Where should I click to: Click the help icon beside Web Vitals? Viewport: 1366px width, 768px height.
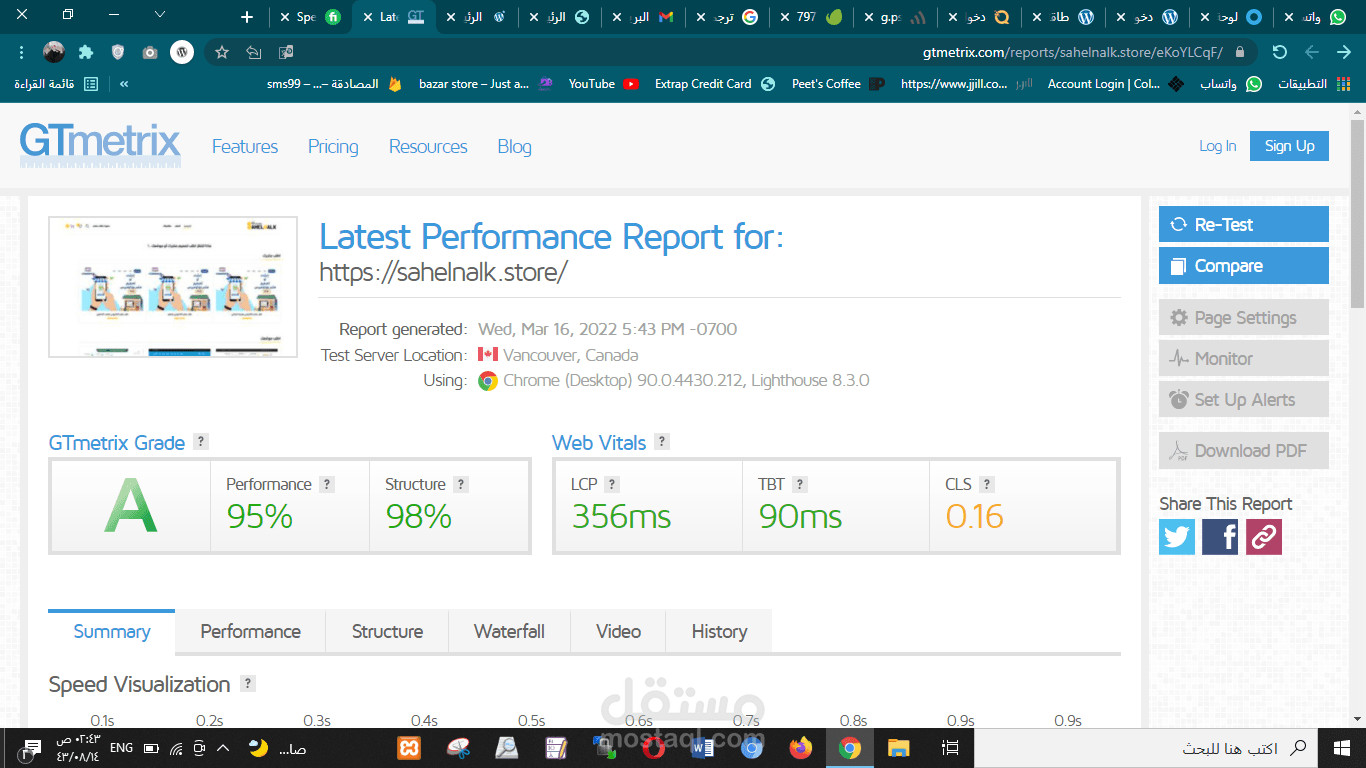click(x=662, y=441)
